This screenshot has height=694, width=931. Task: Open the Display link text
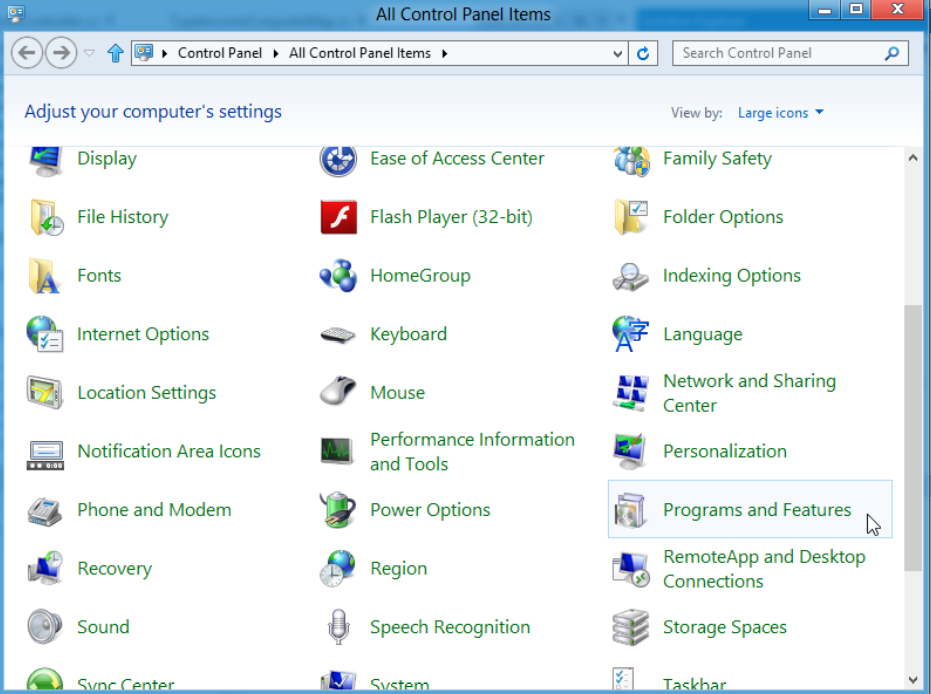click(107, 159)
